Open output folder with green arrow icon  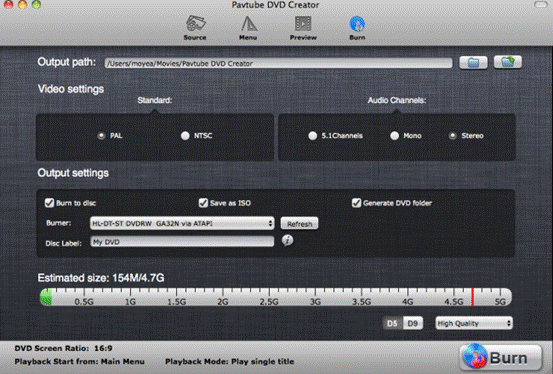pos(508,62)
